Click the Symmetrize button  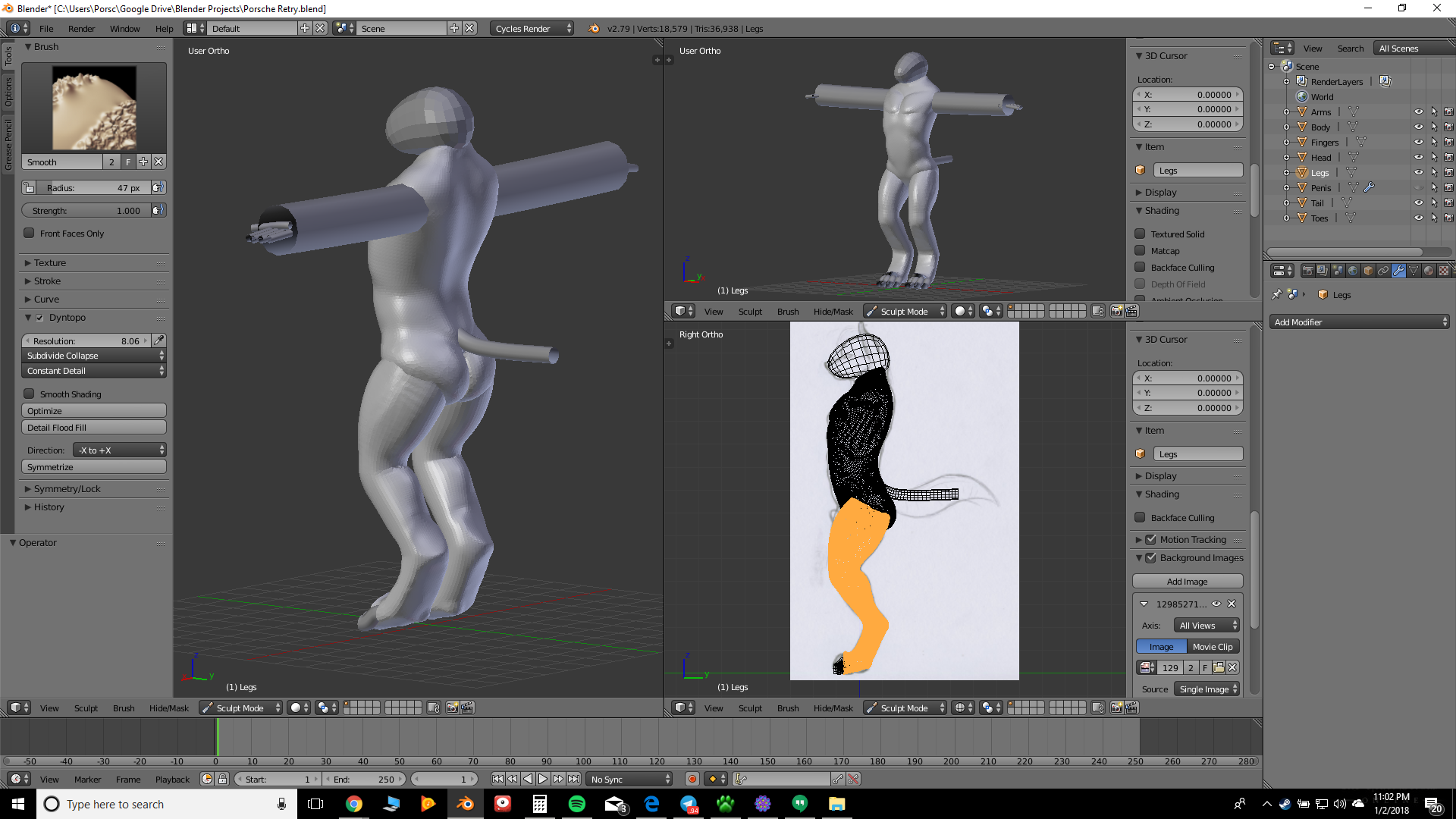[94, 467]
